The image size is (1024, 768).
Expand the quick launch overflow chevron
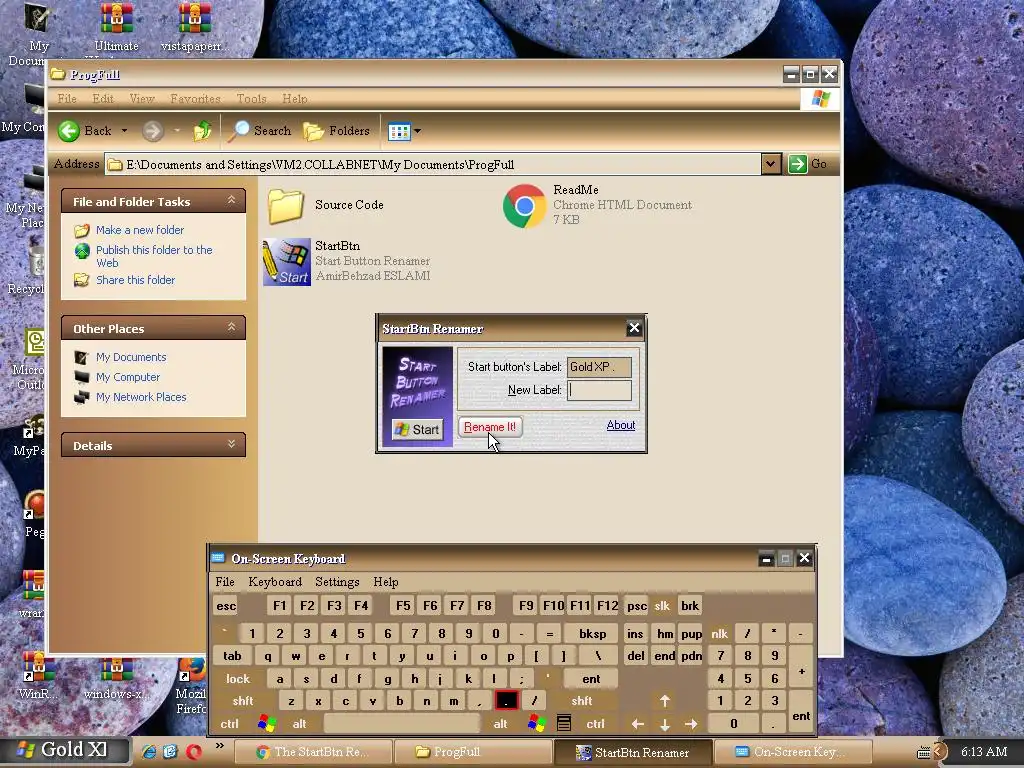pos(219,745)
